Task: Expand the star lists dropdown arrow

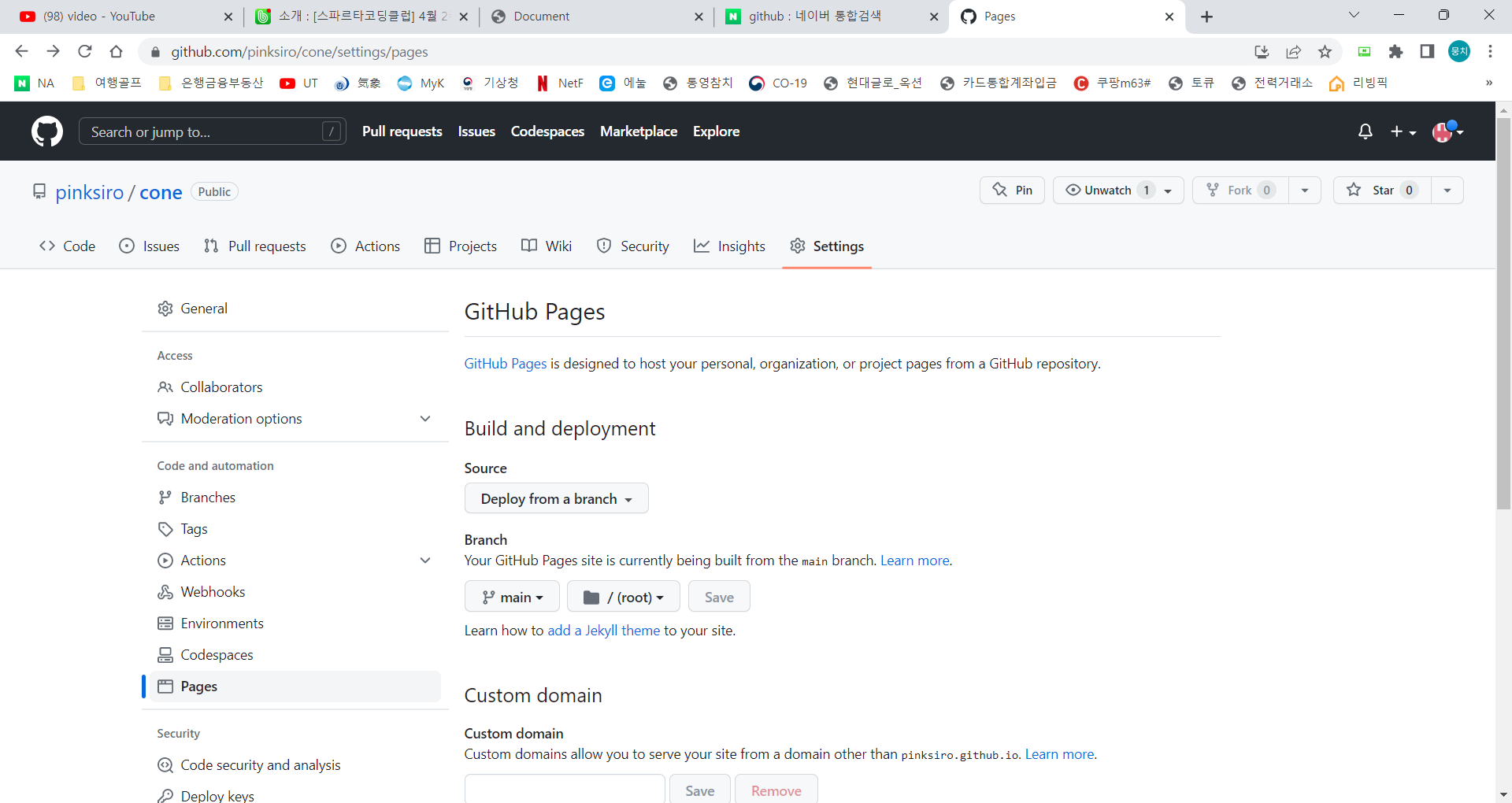Action: (1447, 191)
